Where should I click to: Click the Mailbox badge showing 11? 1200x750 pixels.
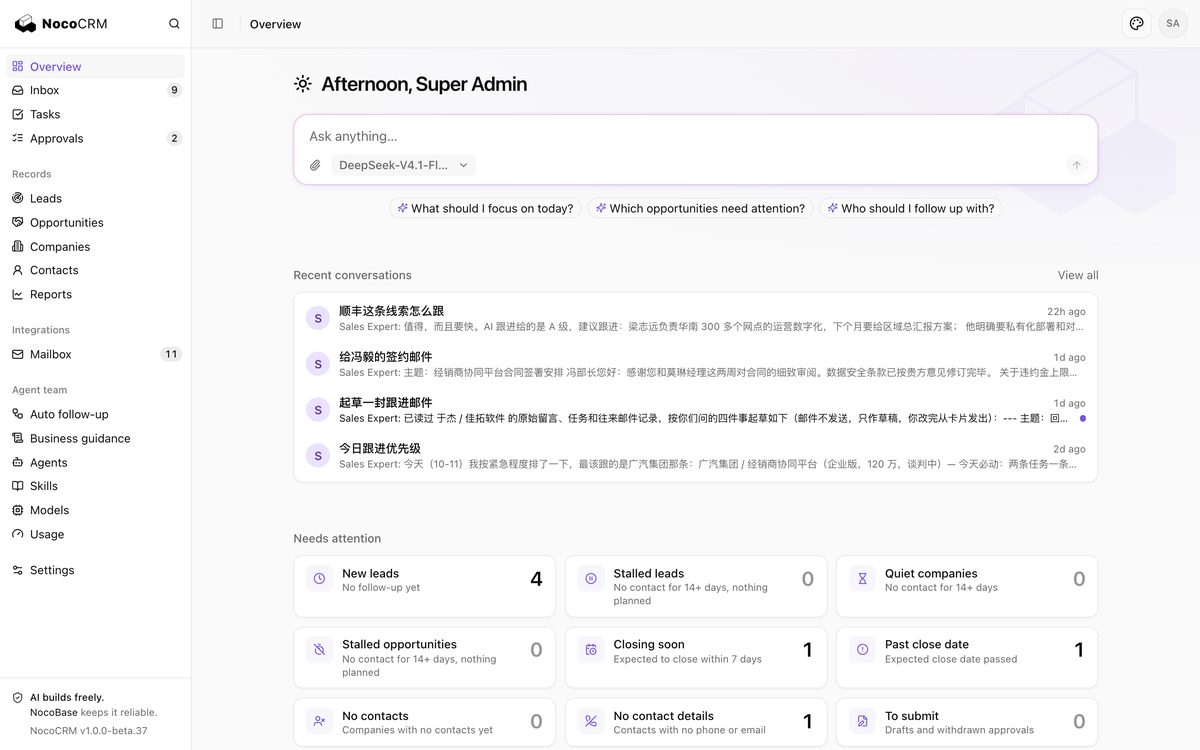tap(171, 354)
